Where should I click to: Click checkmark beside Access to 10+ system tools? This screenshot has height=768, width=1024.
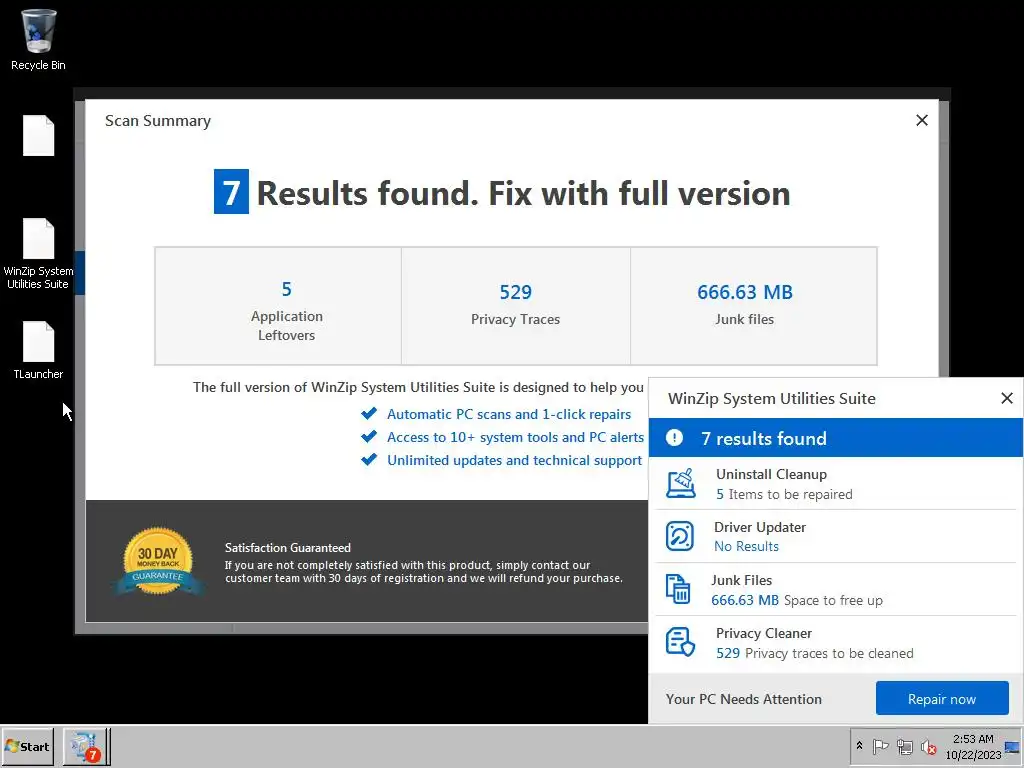click(369, 436)
